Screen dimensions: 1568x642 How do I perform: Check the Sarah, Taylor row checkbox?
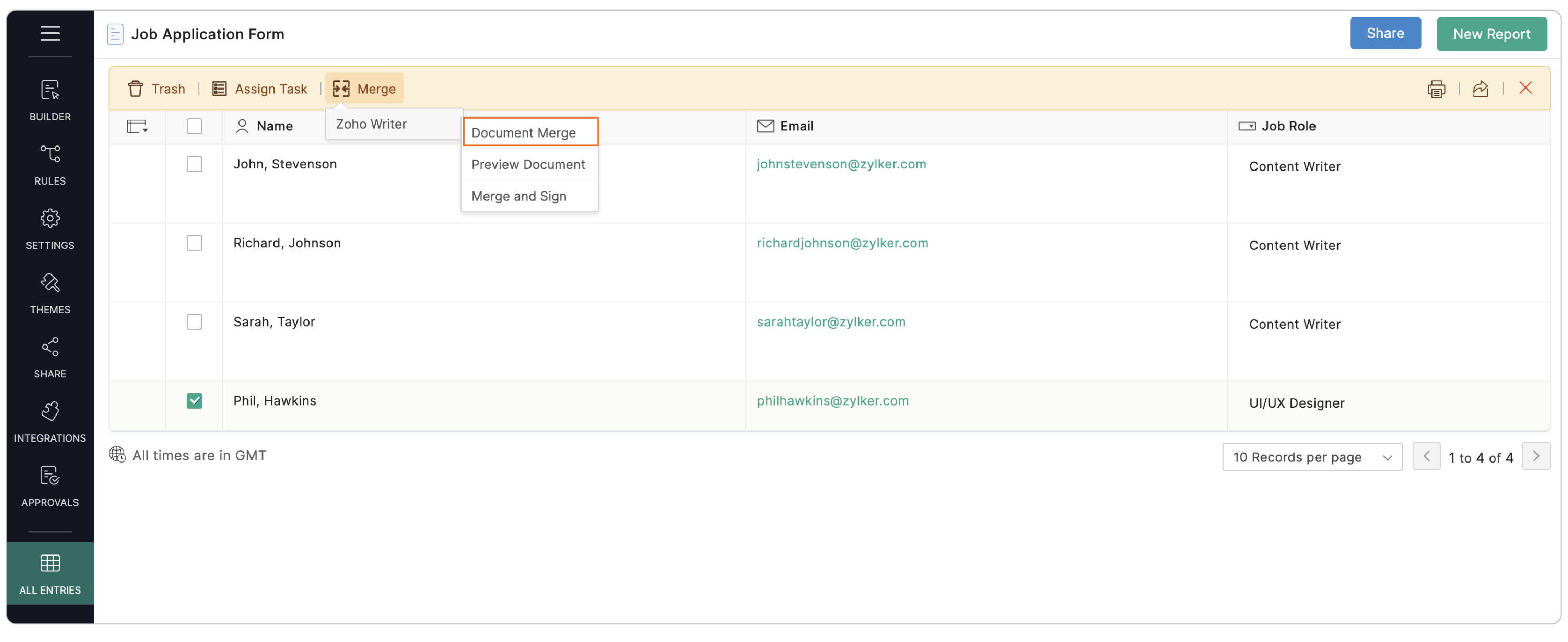coord(194,321)
